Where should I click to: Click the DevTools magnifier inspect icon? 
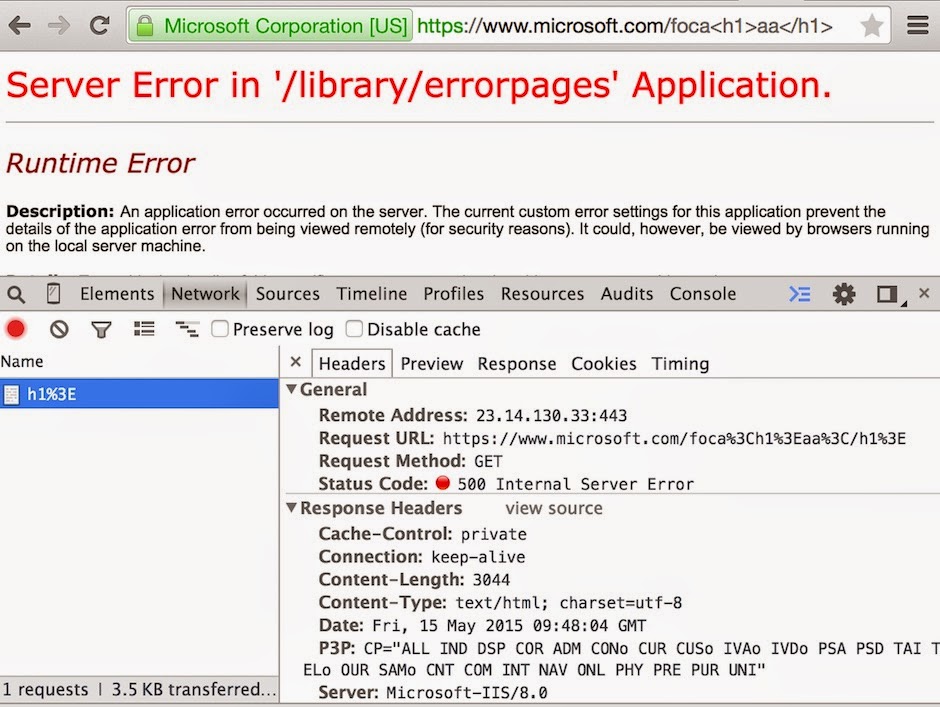[16, 294]
